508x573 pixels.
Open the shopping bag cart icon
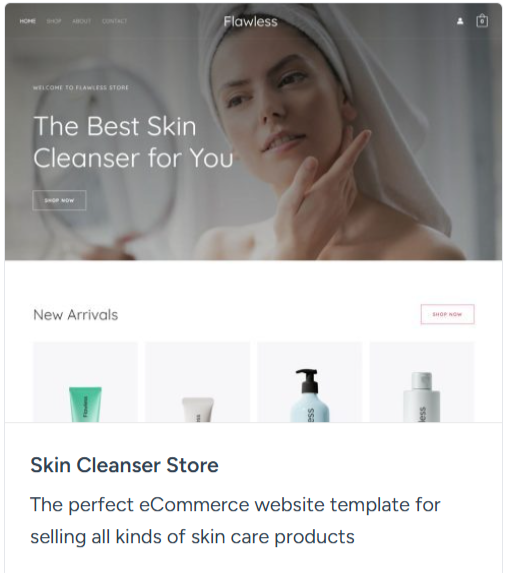(482, 21)
